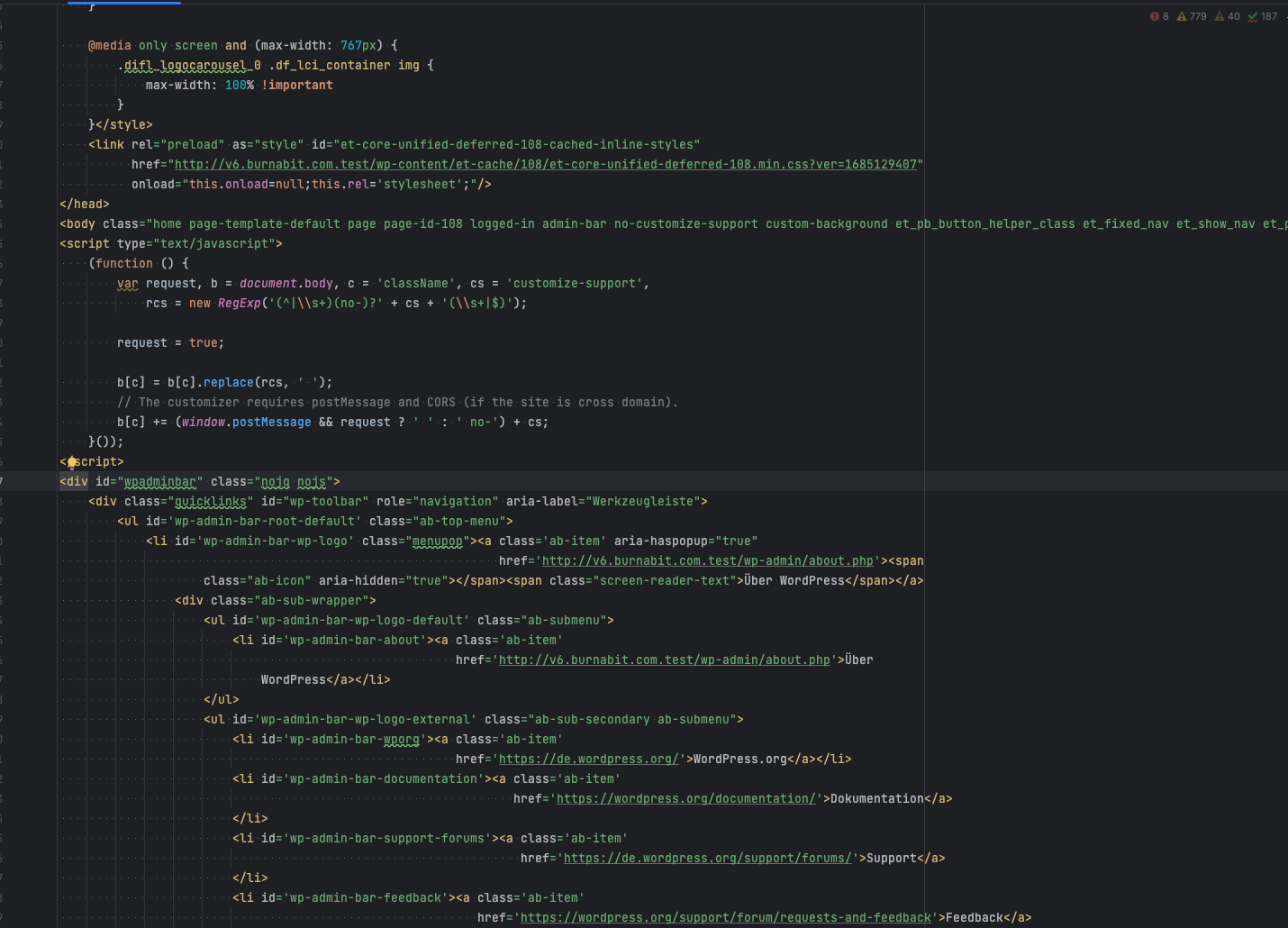This screenshot has width=1288, height=928.
Task: Click window.postMessage in the script
Action: tap(246, 423)
